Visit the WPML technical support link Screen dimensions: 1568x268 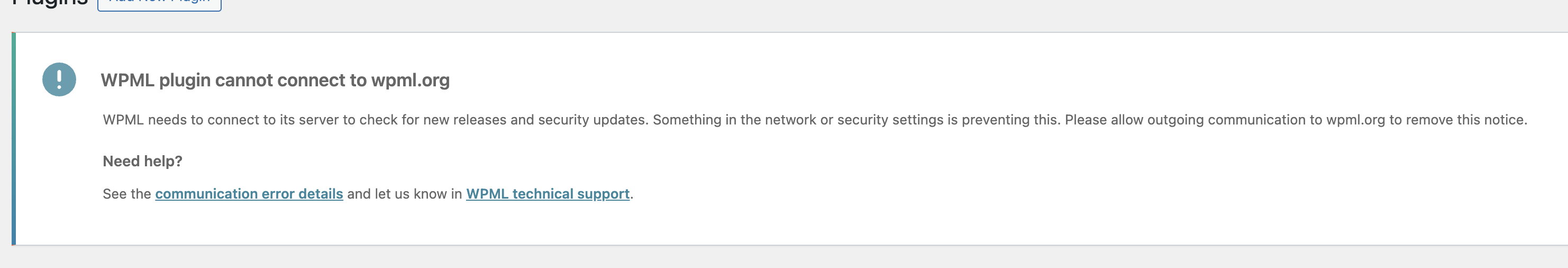coord(547,194)
